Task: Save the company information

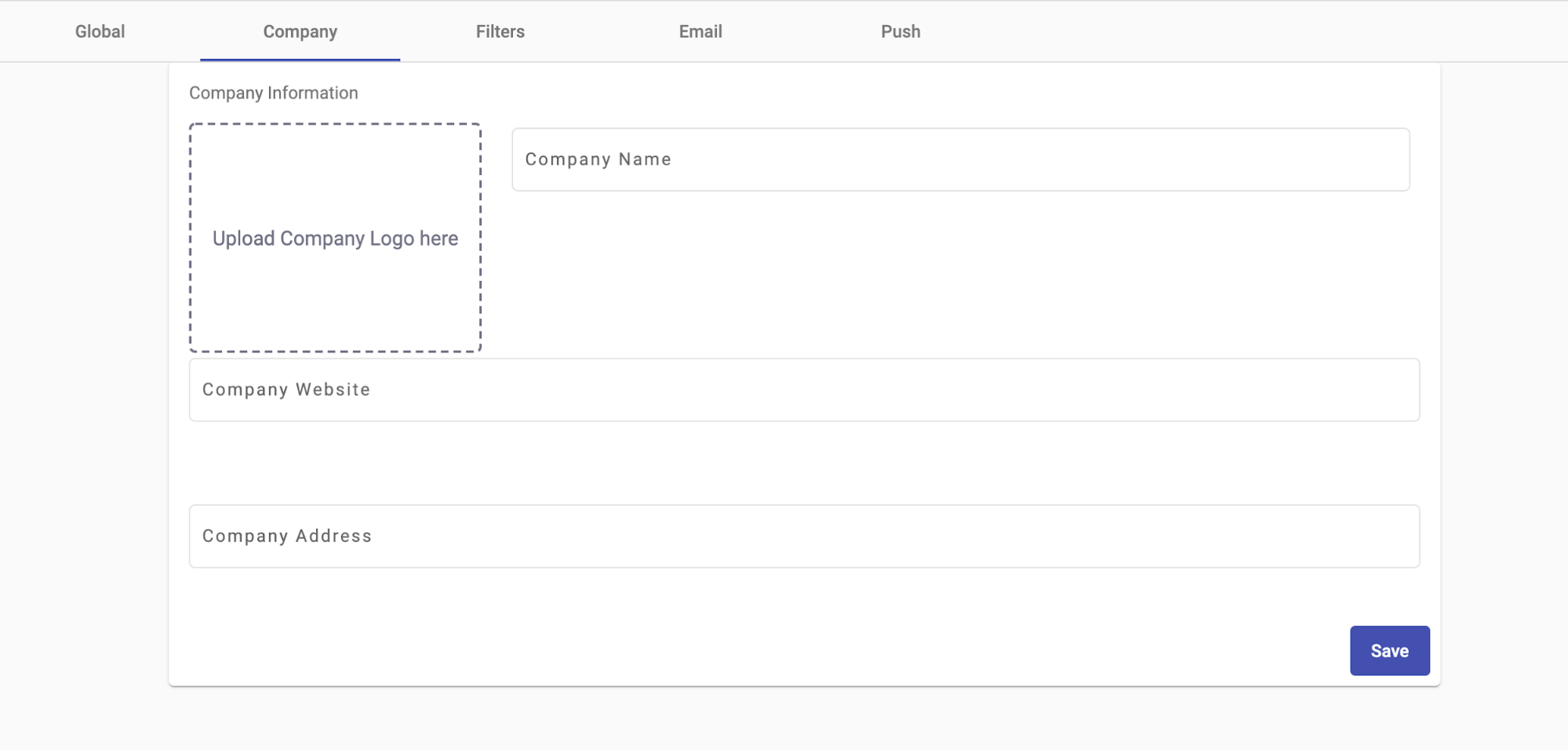Action: [x=1389, y=650]
